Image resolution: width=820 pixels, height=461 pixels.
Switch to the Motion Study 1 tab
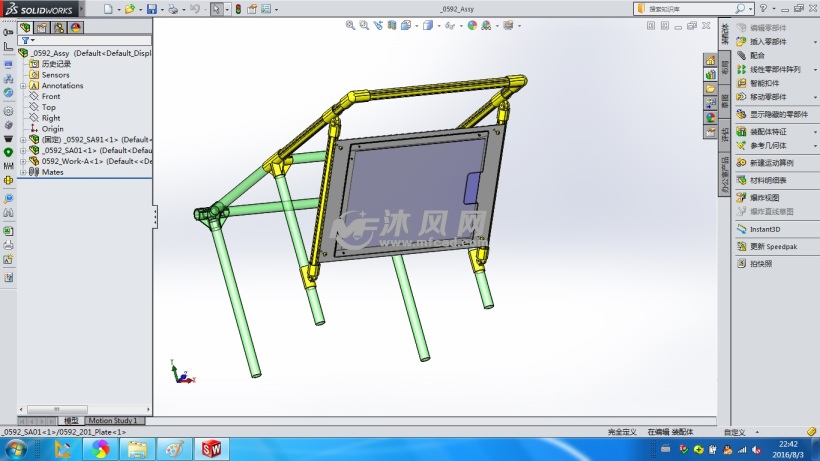[x=120, y=421]
